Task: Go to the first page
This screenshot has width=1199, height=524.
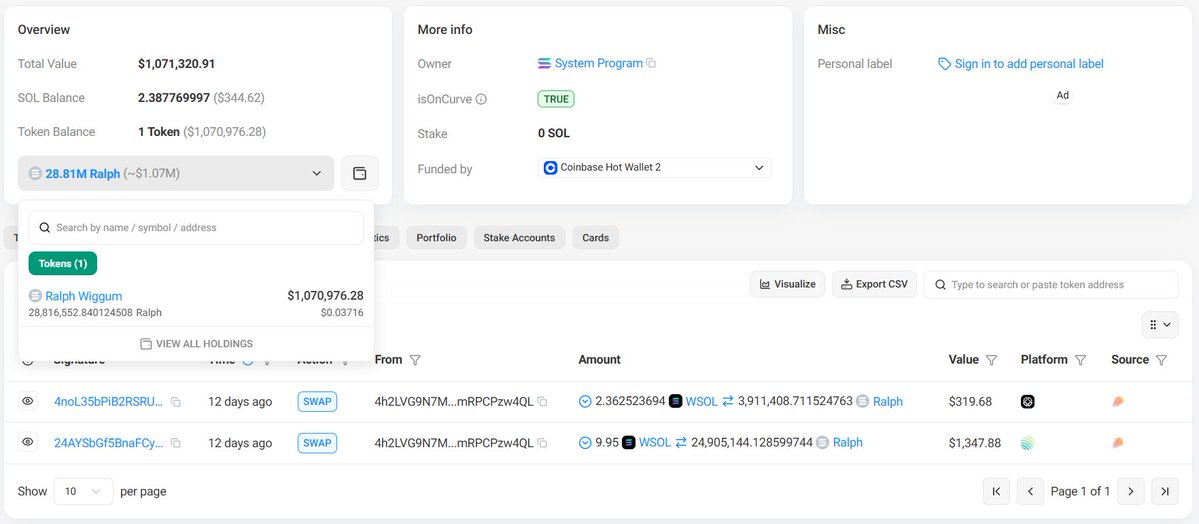Action: tap(996, 491)
